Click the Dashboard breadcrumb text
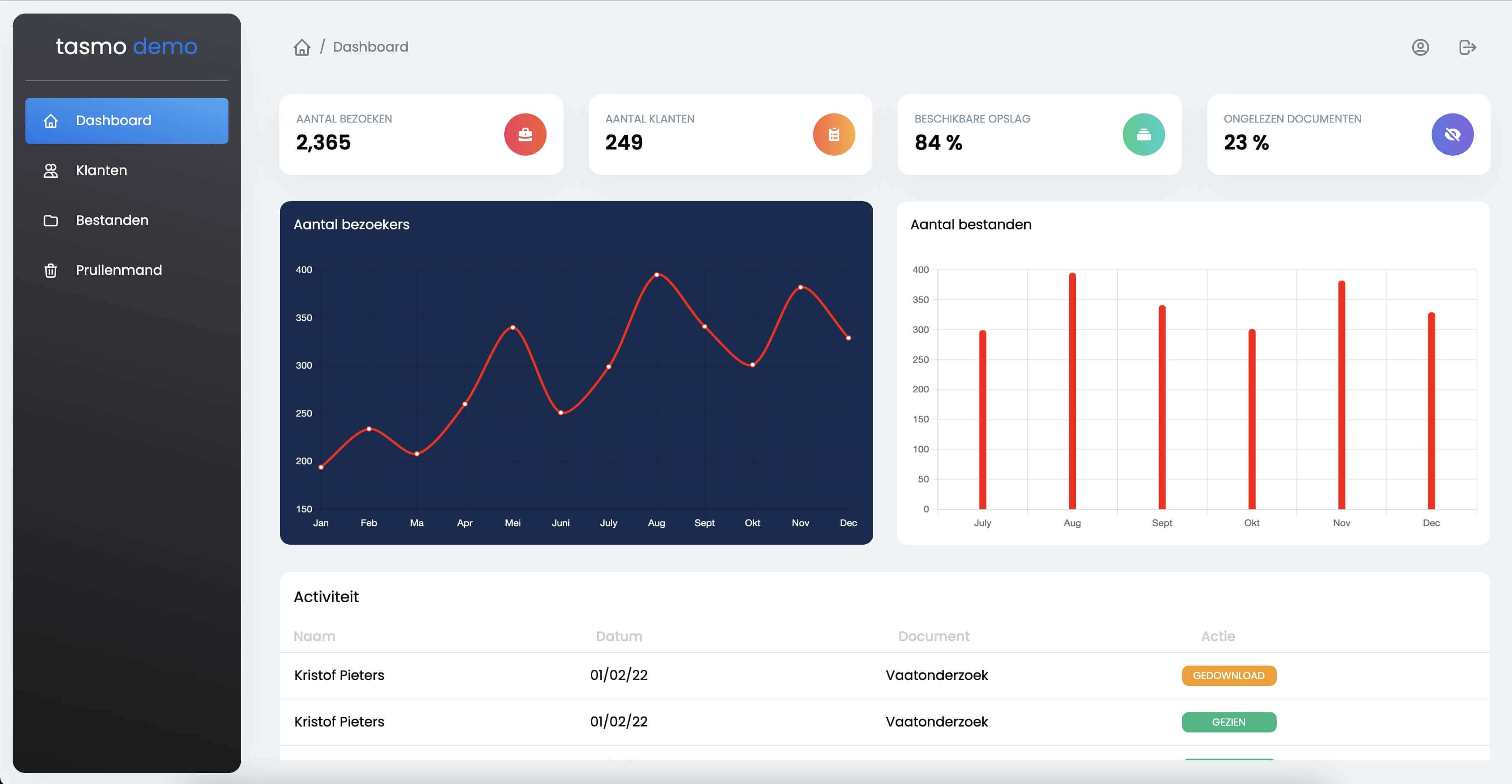The image size is (1512, 784). [370, 47]
